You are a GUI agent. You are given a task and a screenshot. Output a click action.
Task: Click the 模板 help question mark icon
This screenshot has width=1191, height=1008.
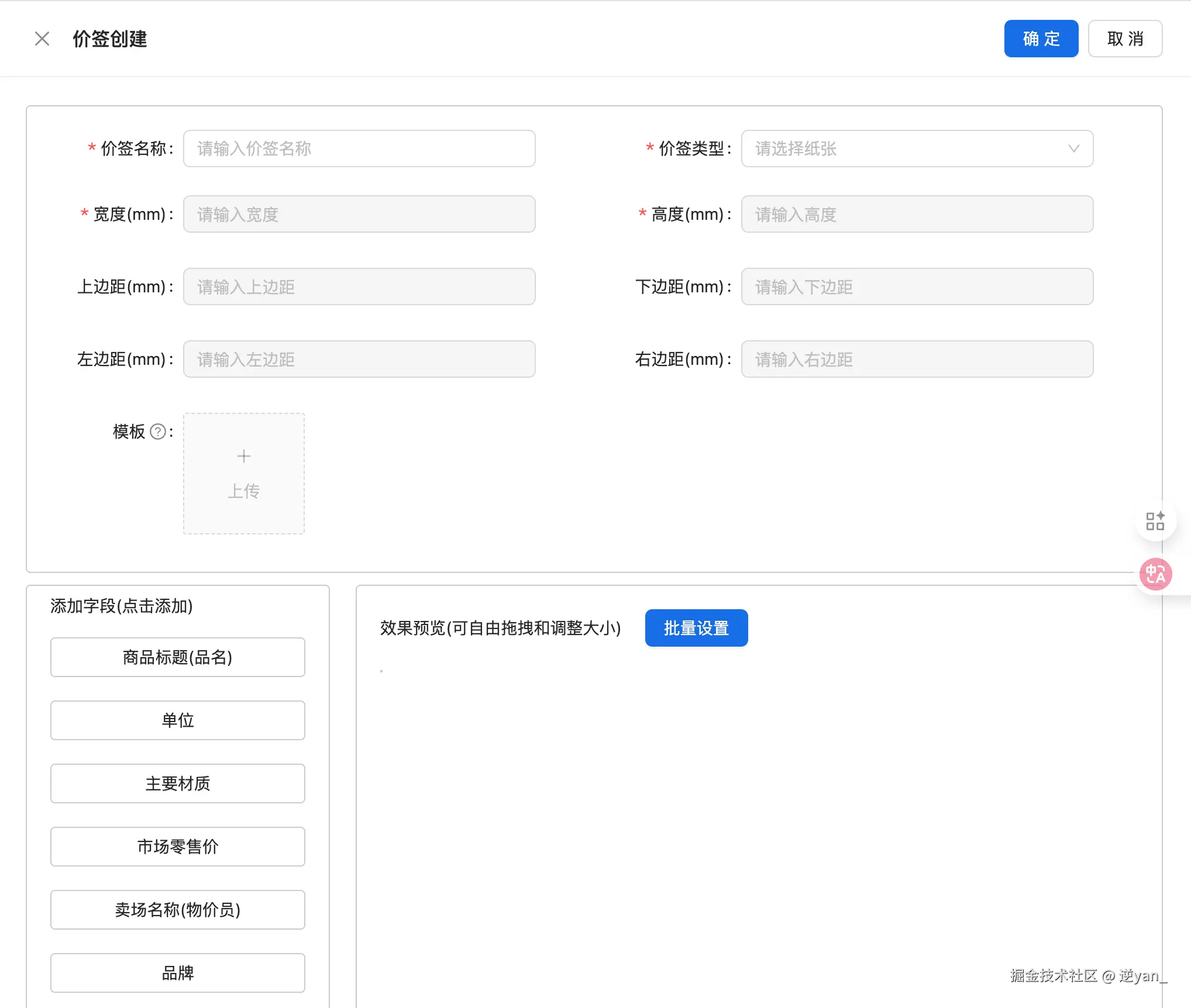click(x=158, y=431)
